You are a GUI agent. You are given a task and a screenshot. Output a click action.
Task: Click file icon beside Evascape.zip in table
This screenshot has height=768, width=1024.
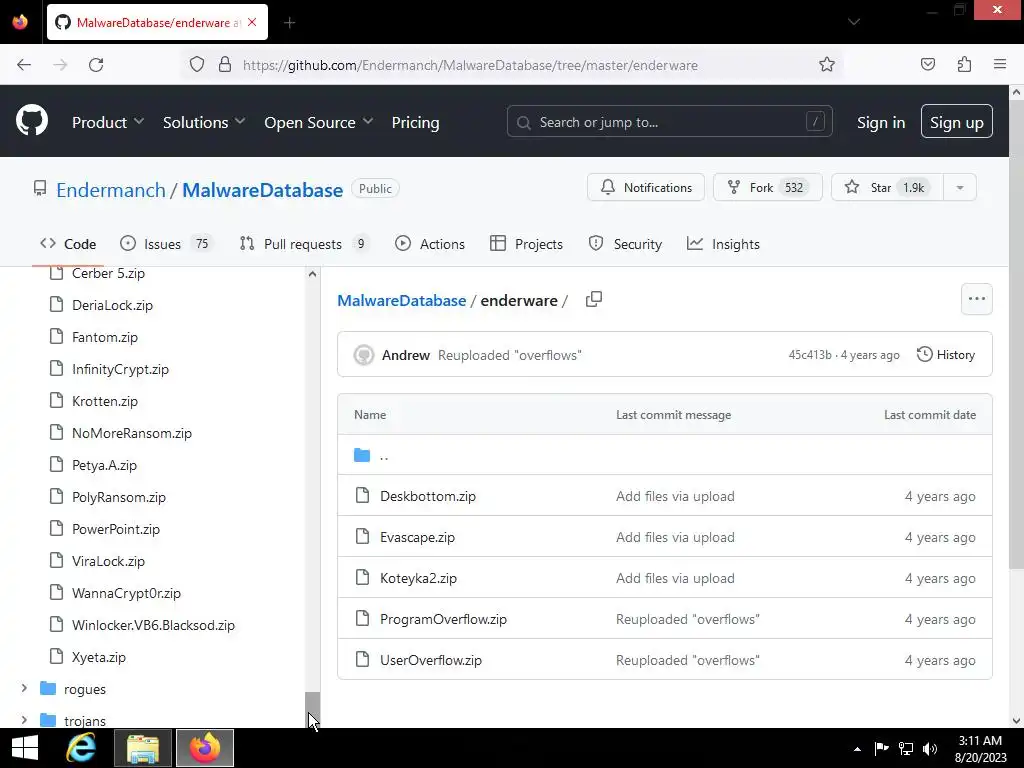(362, 537)
